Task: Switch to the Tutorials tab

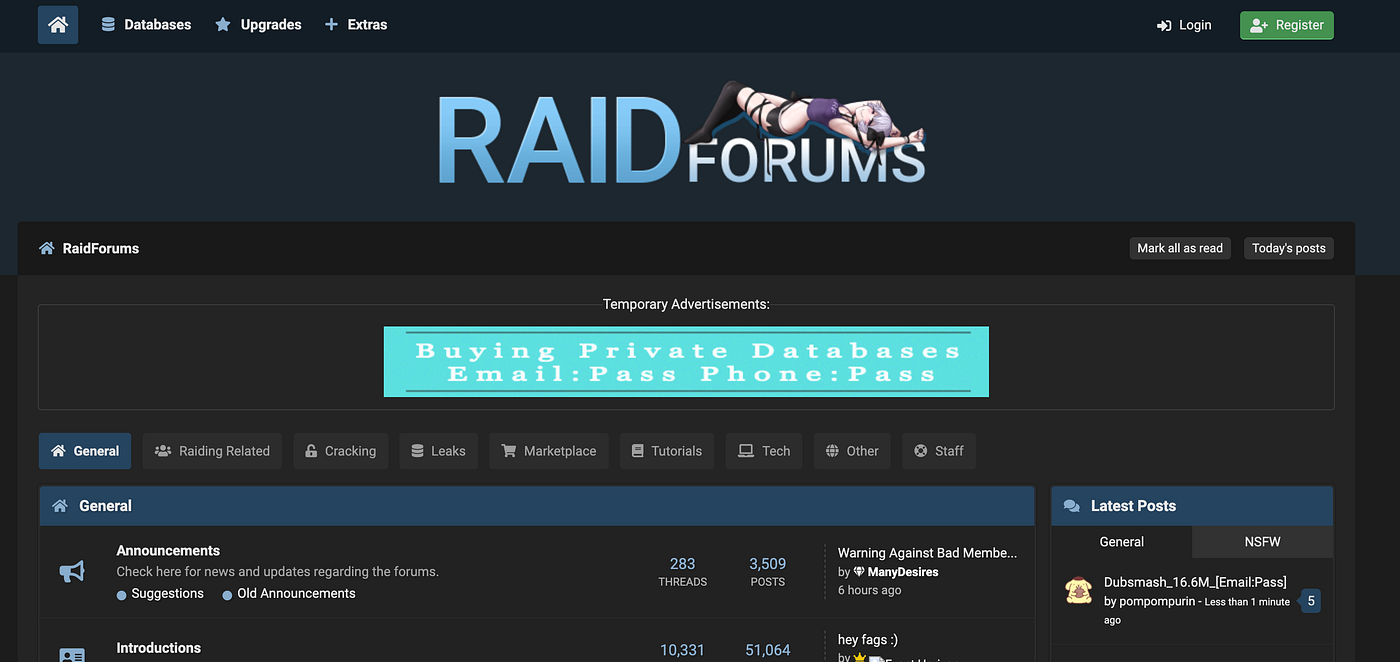Action: (x=667, y=451)
